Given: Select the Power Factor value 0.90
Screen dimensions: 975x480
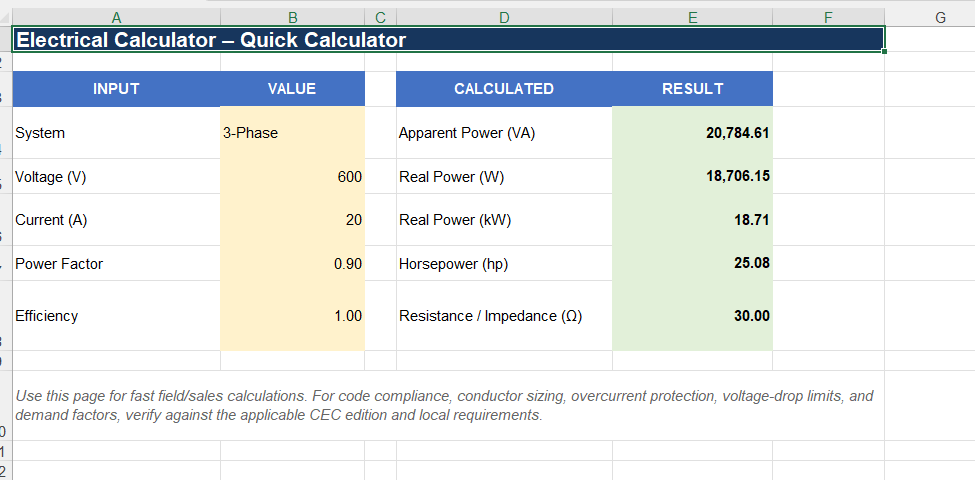Looking at the screenshot, I should (x=292, y=264).
